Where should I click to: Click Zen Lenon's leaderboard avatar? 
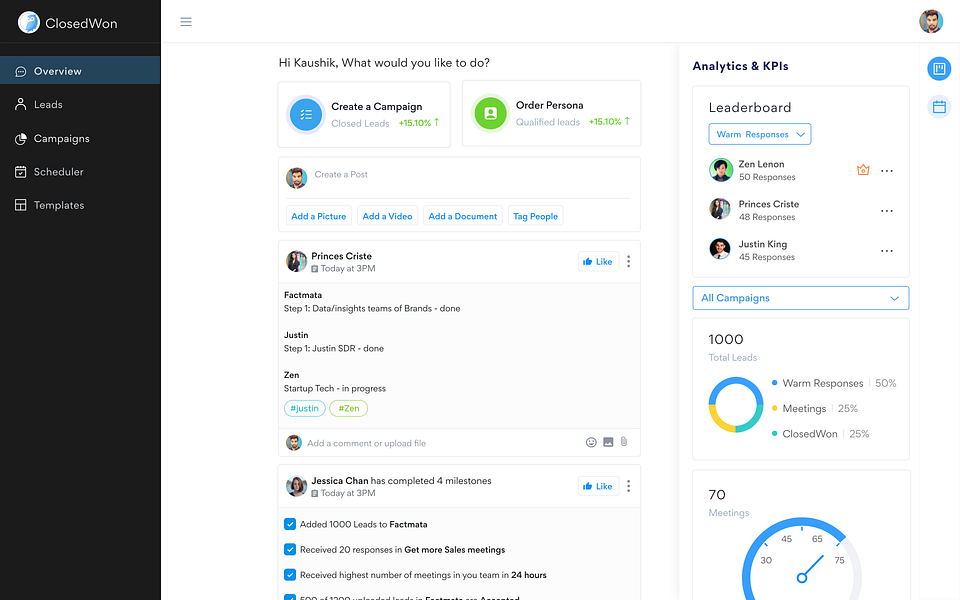(721, 170)
